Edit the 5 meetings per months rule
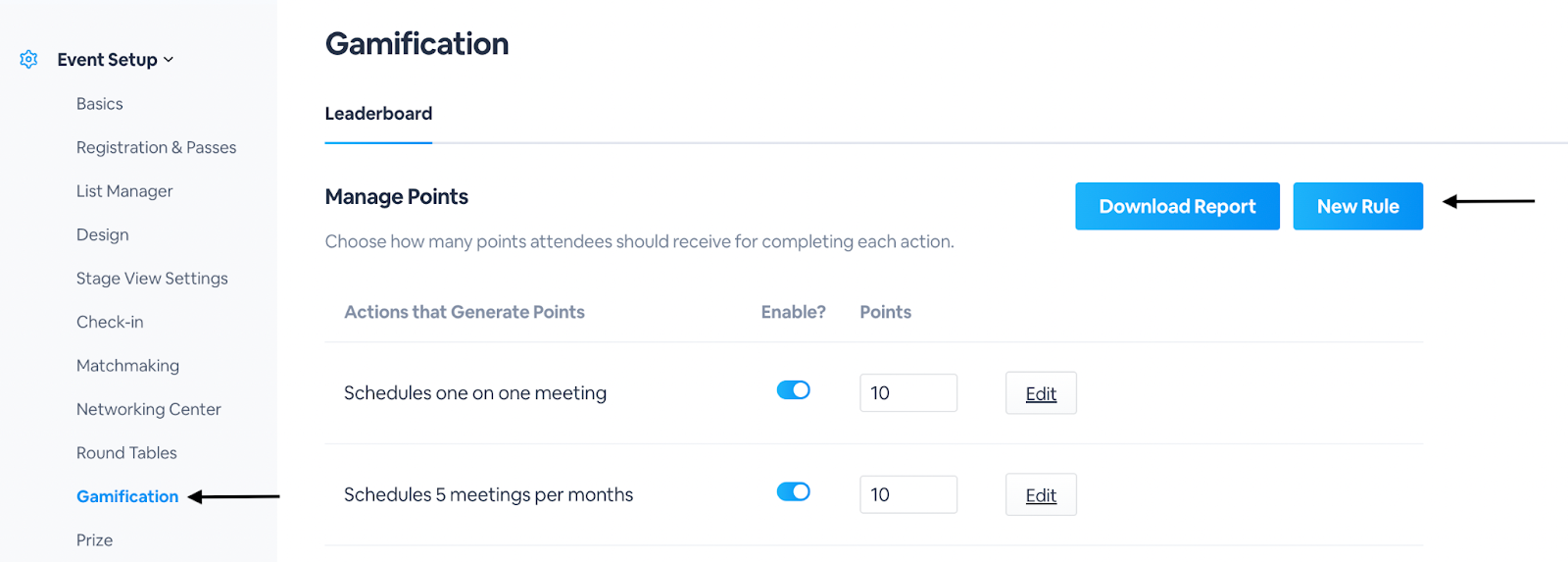This screenshot has width=1568, height=562. pyautogui.click(x=1041, y=495)
